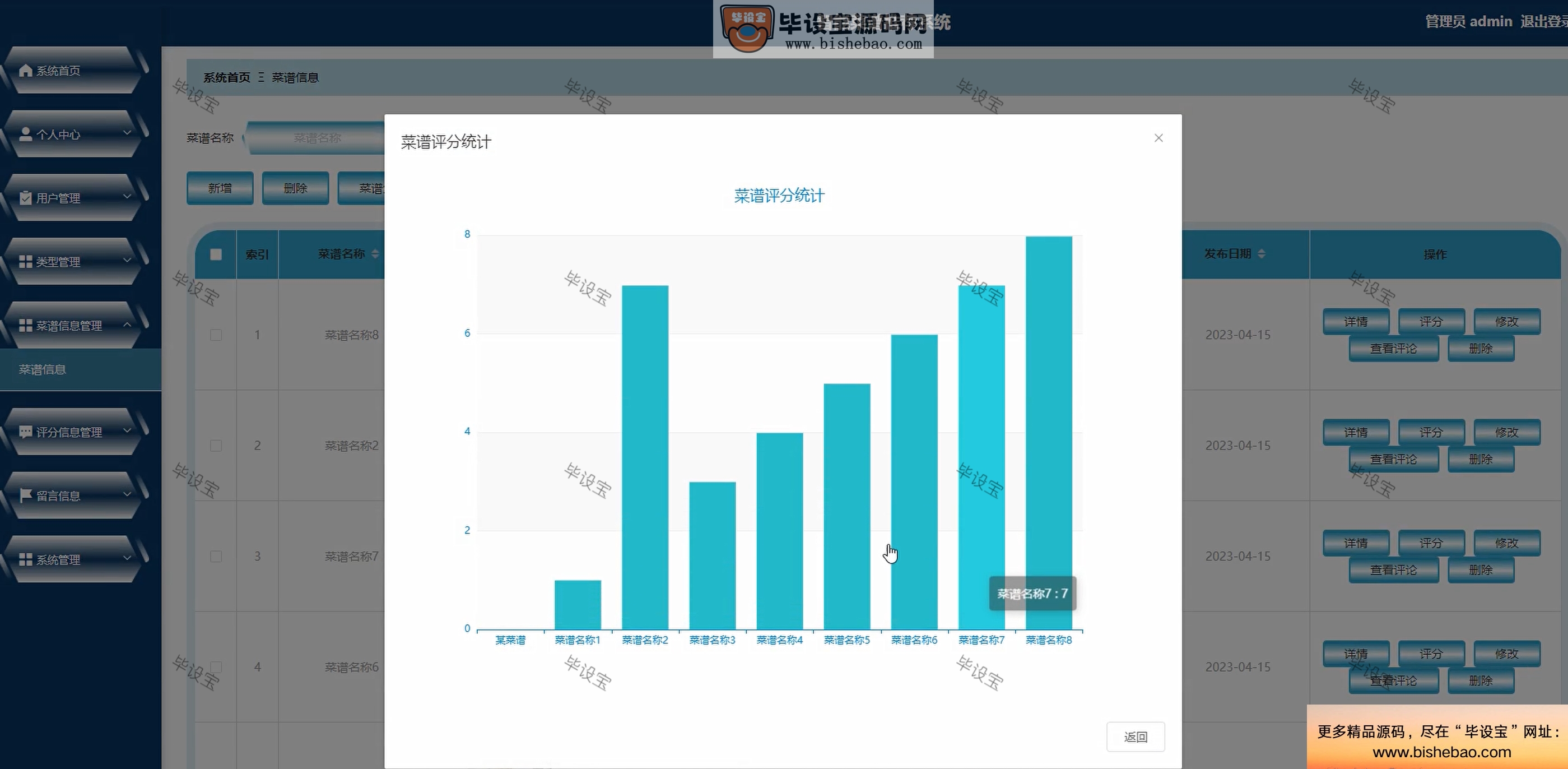Select the 菜谱信息 submenu item
This screenshot has height=769, width=1568.
pyautogui.click(x=80, y=369)
